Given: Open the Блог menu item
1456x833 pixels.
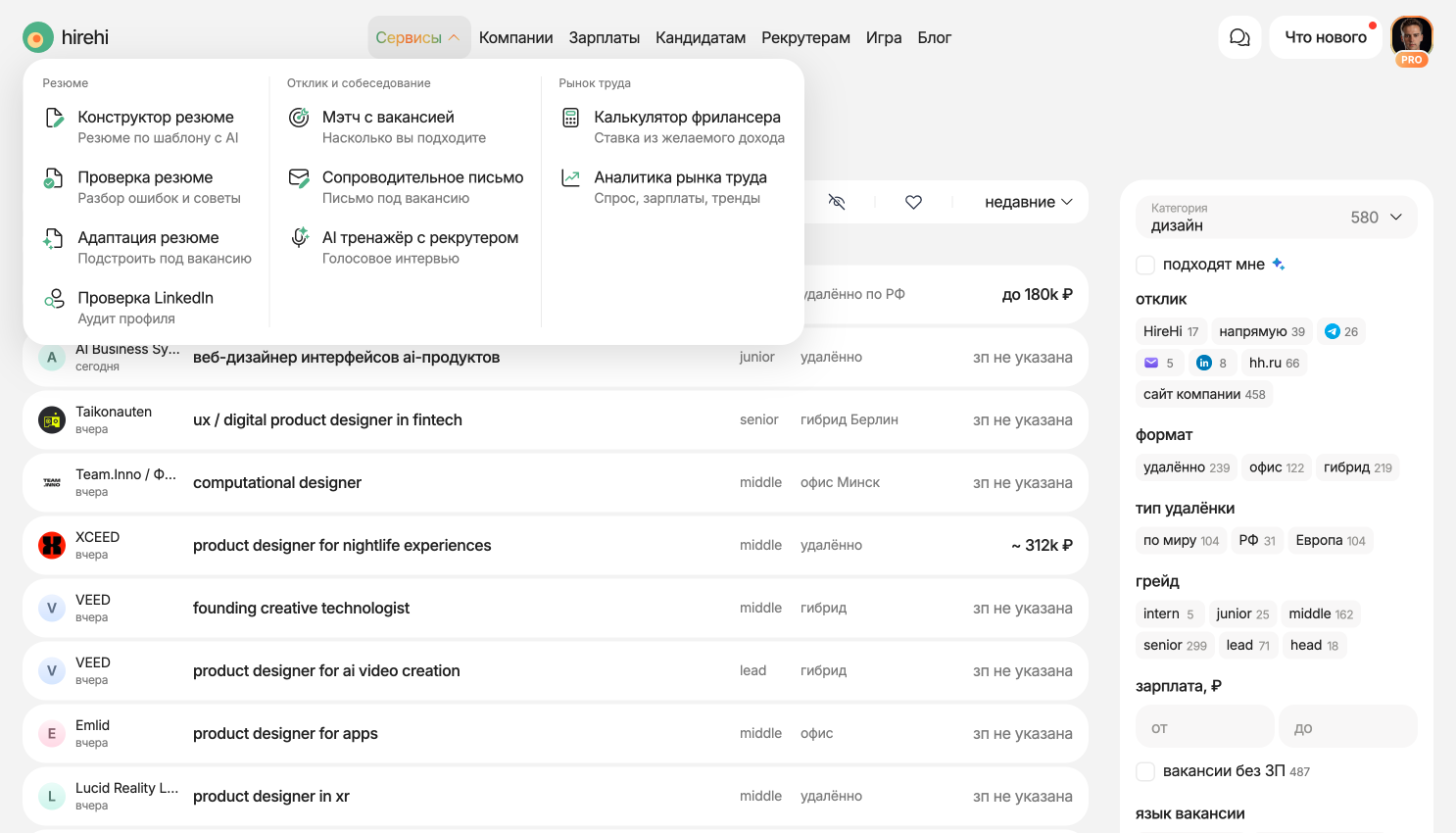Looking at the screenshot, I should coord(934,38).
